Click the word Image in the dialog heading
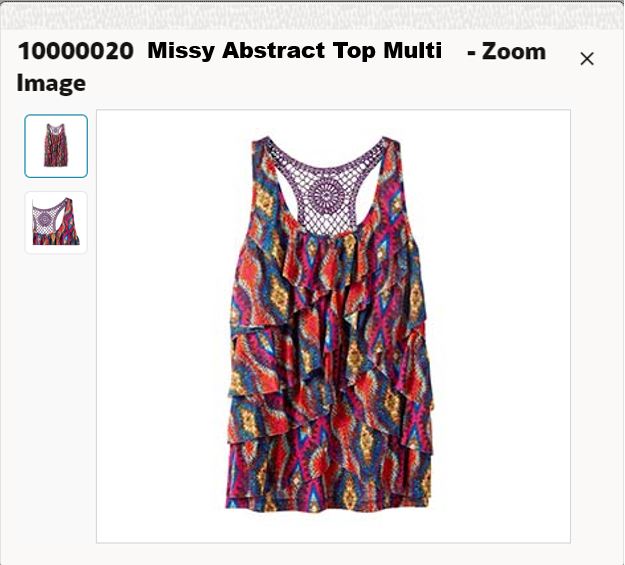The image size is (625, 565). pos(51,84)
